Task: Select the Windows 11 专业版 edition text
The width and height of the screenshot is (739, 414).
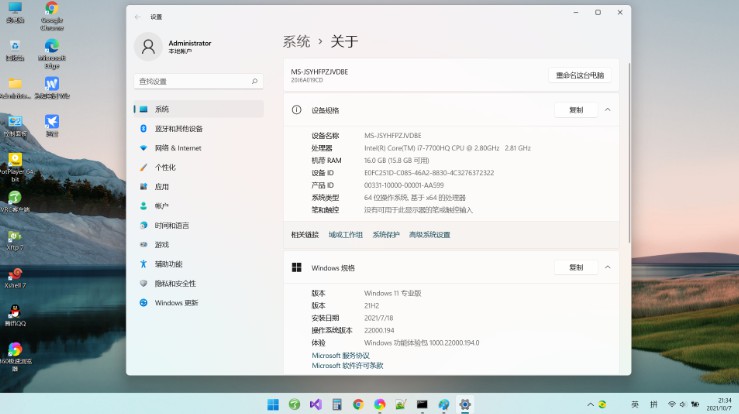Action: [x=393, y=293]
